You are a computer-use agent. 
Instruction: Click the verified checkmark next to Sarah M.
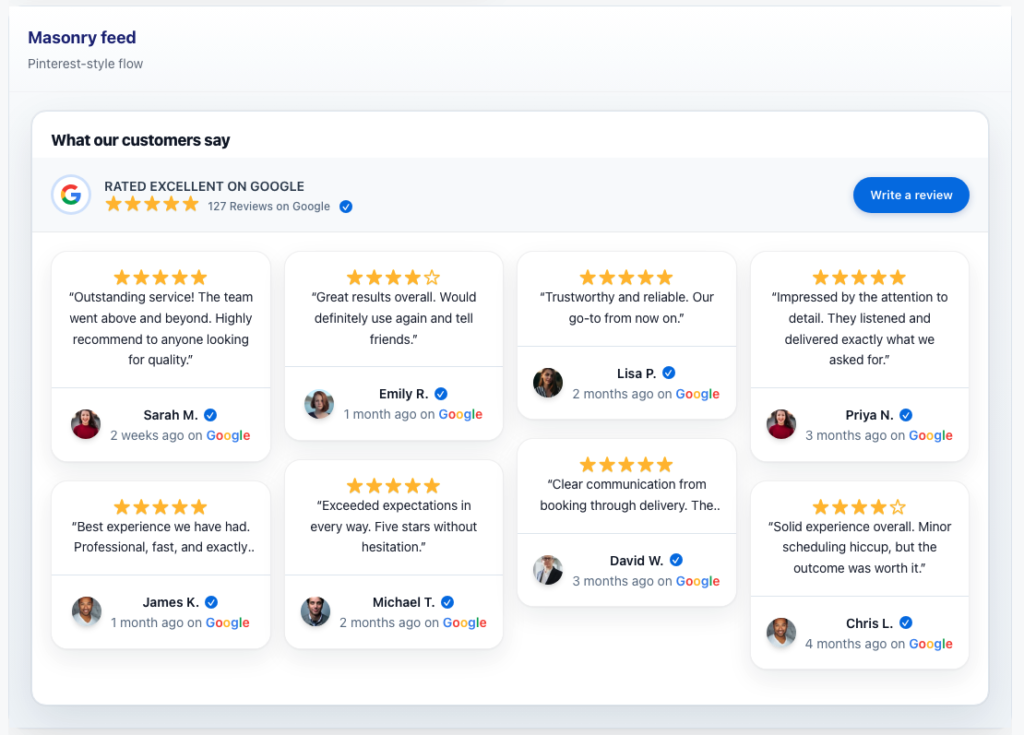pos(210,415)
